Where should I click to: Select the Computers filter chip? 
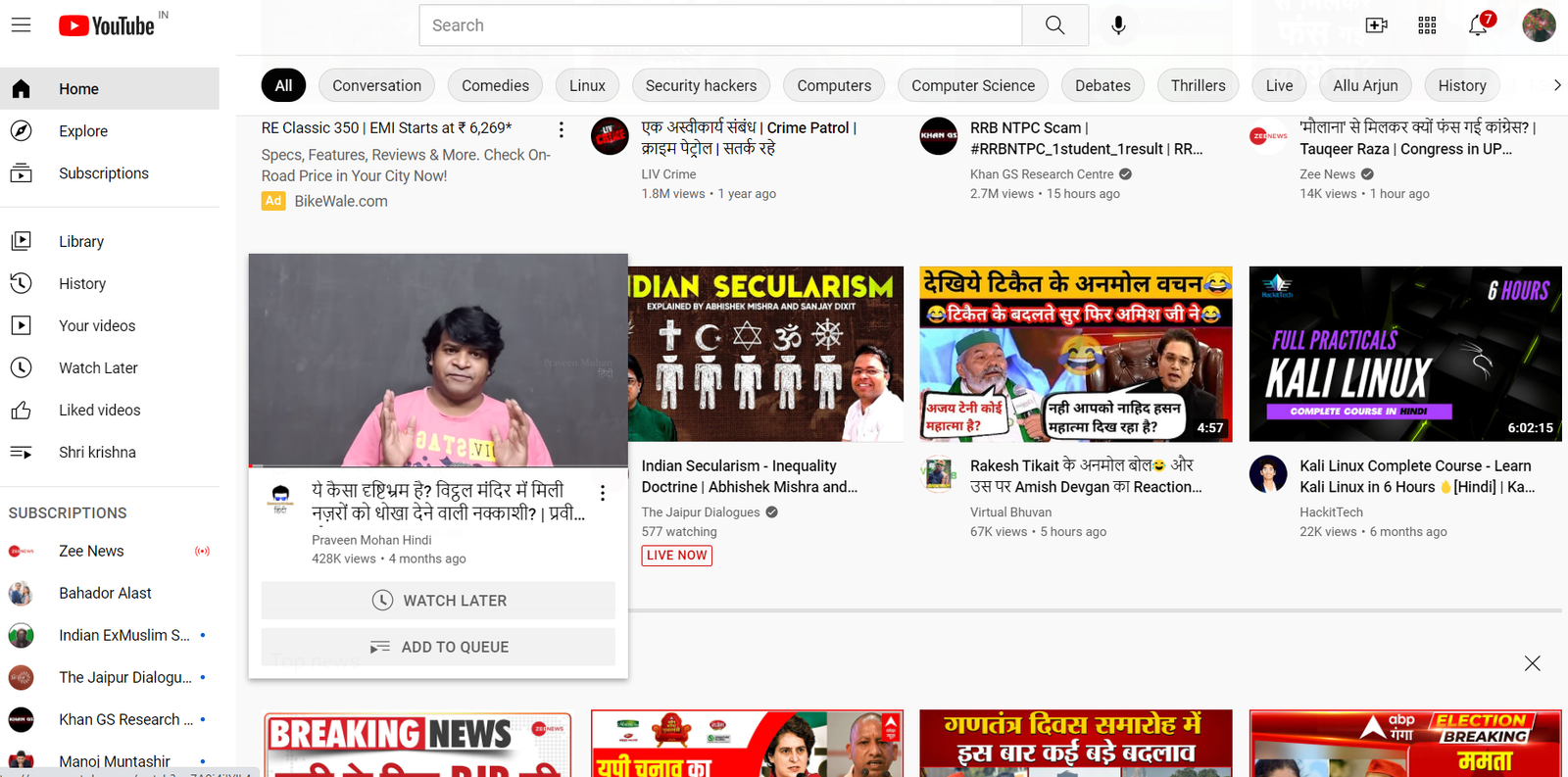[x=834, y=85]
